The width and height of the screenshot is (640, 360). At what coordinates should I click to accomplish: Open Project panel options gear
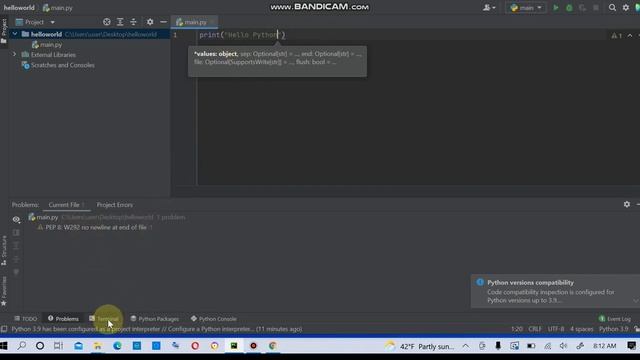[x=150, y=22]
